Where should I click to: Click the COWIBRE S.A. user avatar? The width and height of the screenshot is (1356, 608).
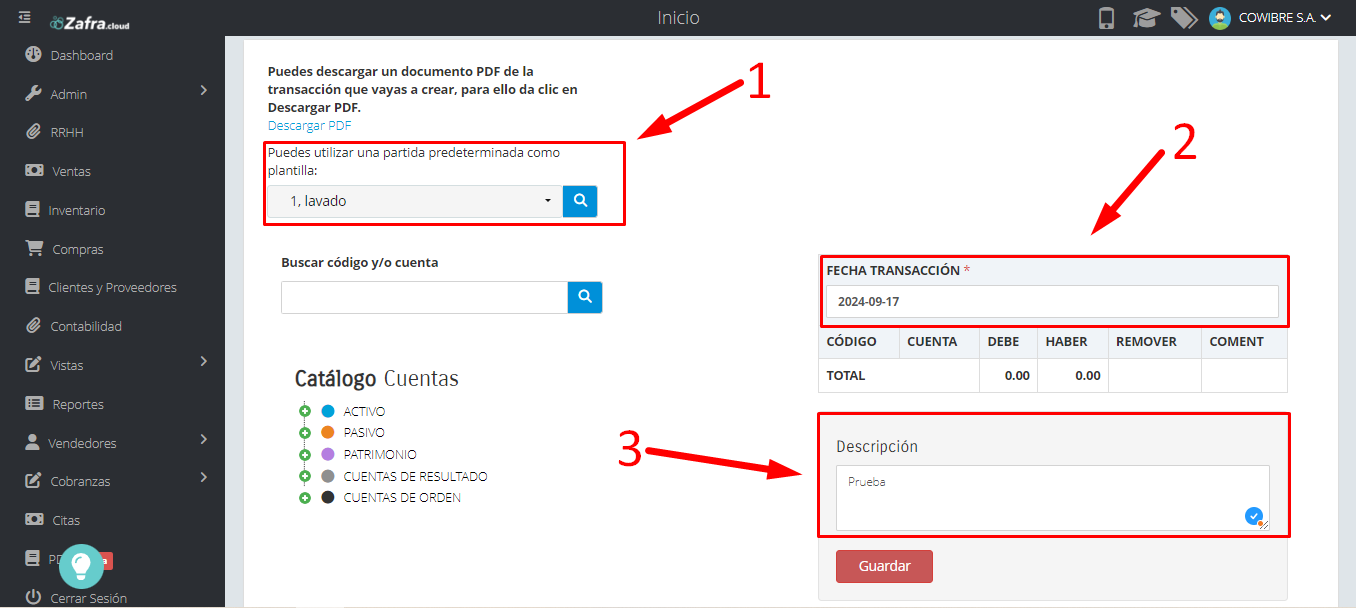[x=1220, y=18]
